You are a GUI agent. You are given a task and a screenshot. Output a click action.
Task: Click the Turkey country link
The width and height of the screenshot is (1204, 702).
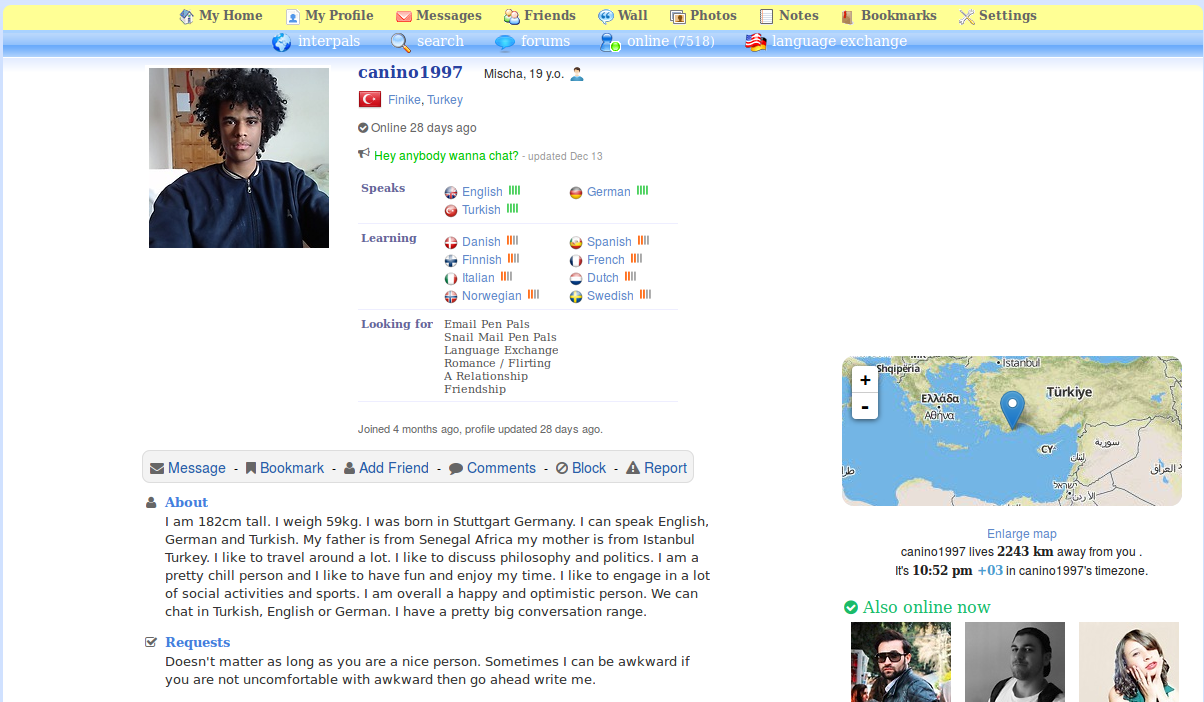tap(445, 100)
